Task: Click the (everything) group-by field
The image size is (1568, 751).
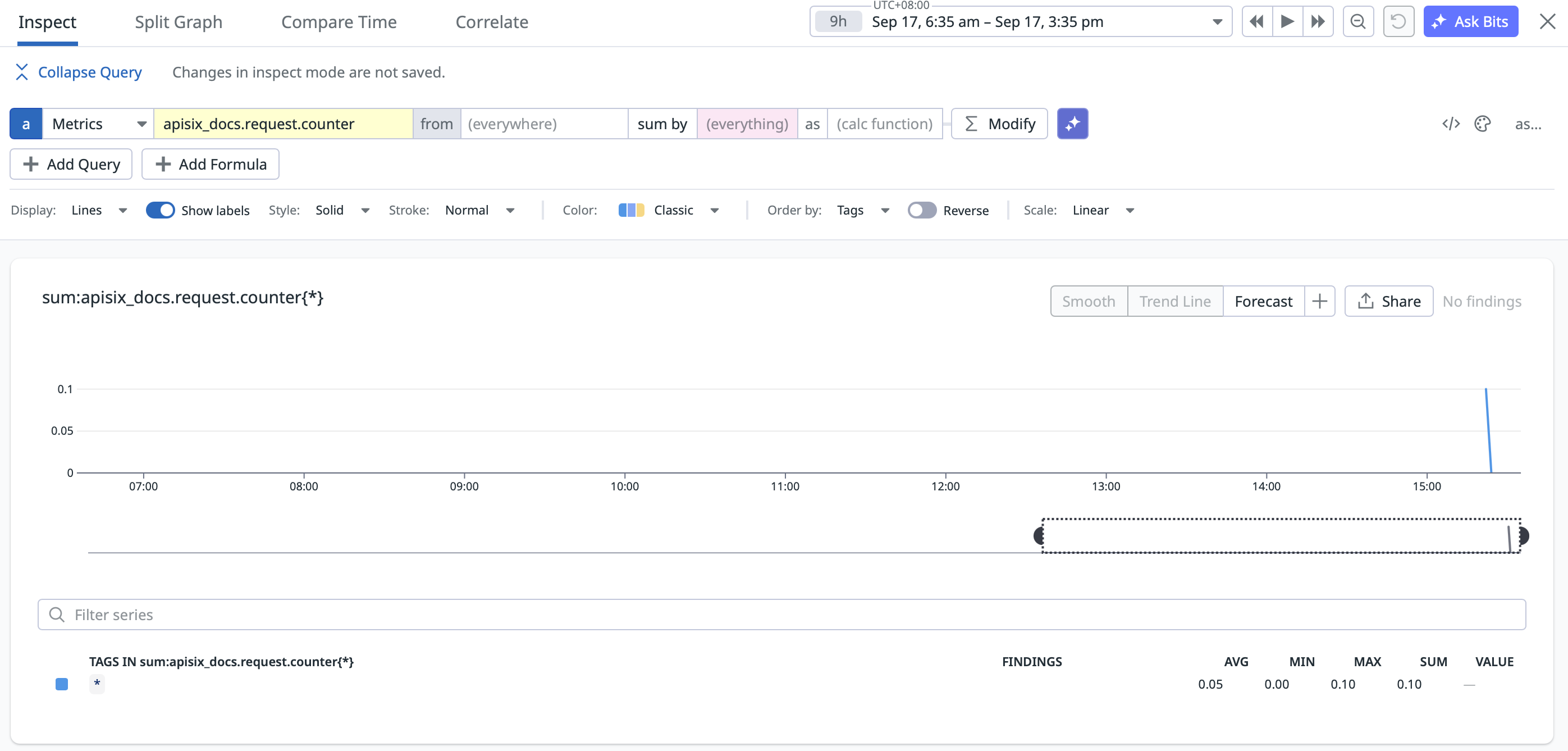Action: (747, 124)
